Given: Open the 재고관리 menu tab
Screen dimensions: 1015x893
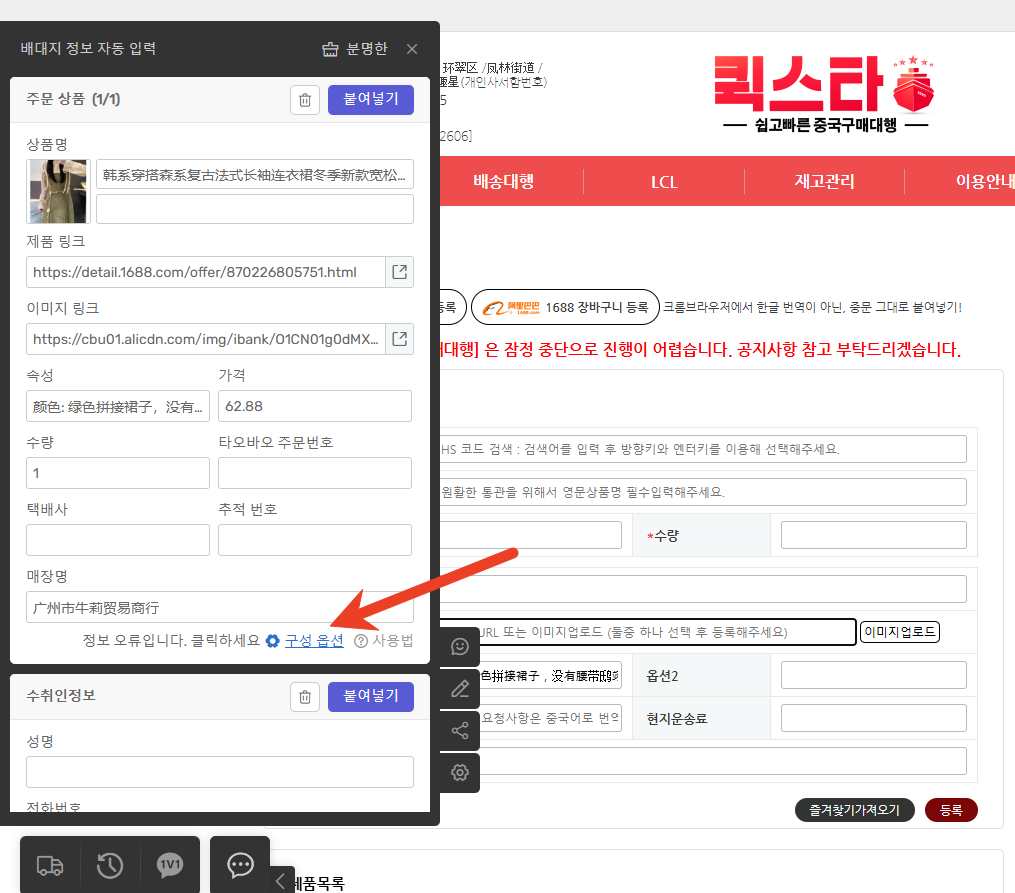Looking at the screenshot, I should tap(824, 182).
